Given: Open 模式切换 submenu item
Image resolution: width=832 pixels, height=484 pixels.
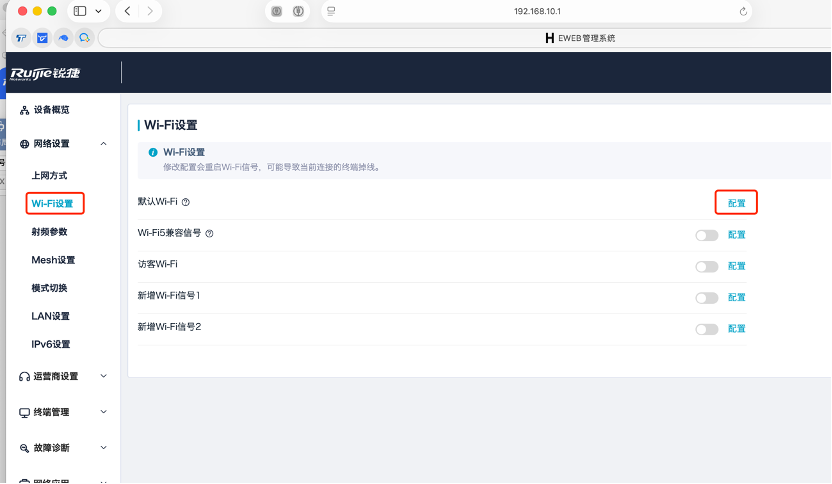Looking at the screenshot, I should tap(49, 288).
